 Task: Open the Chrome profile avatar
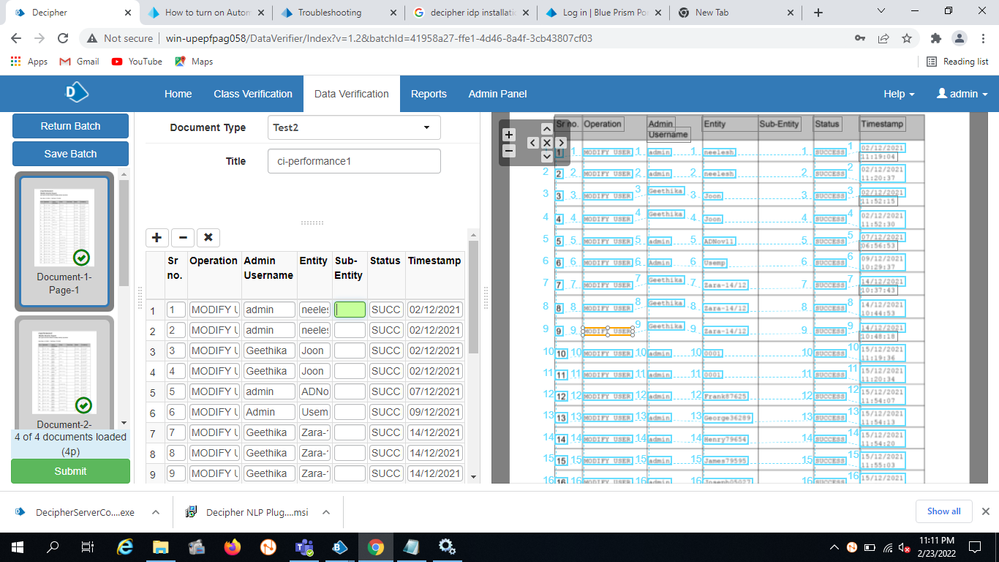(959, 38)
